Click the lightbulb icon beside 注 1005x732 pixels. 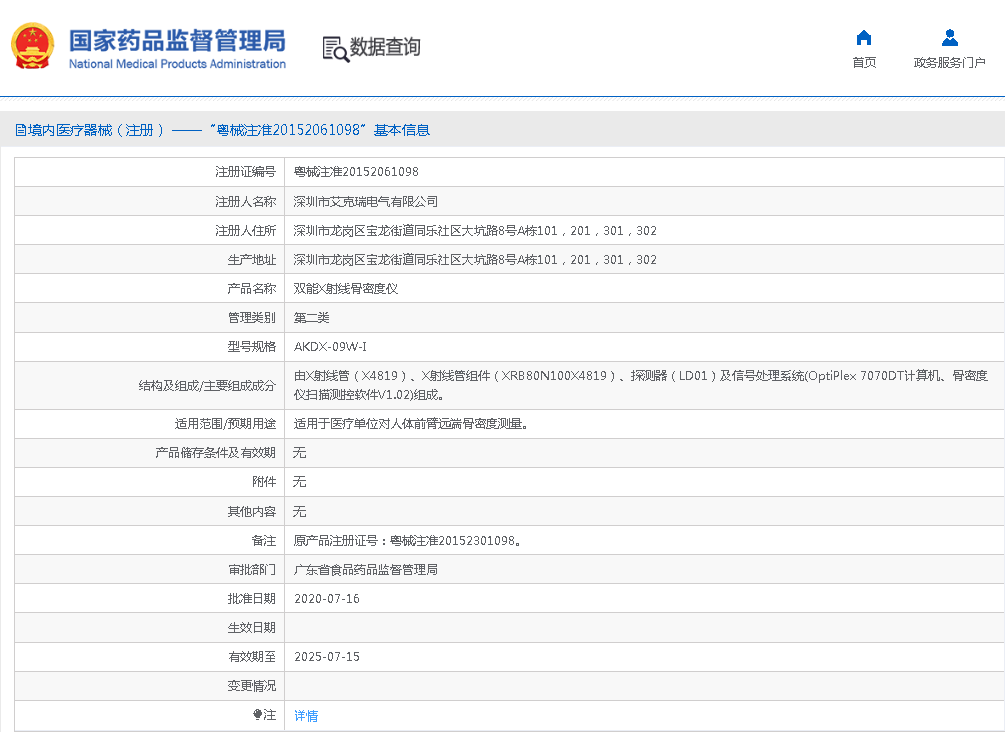[x=257, y=715]
